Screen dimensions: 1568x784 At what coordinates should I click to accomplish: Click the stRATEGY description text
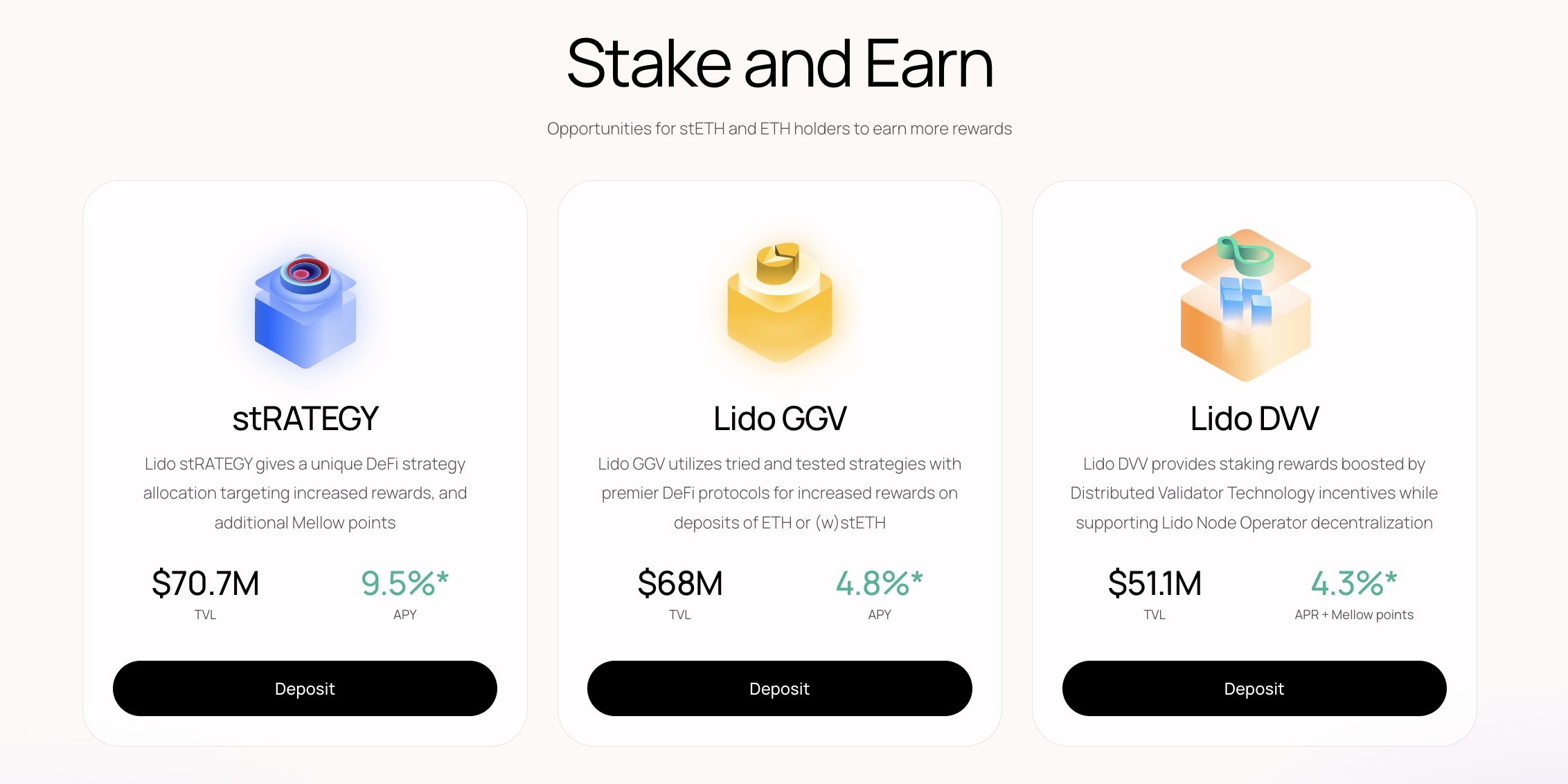point(305,493)
